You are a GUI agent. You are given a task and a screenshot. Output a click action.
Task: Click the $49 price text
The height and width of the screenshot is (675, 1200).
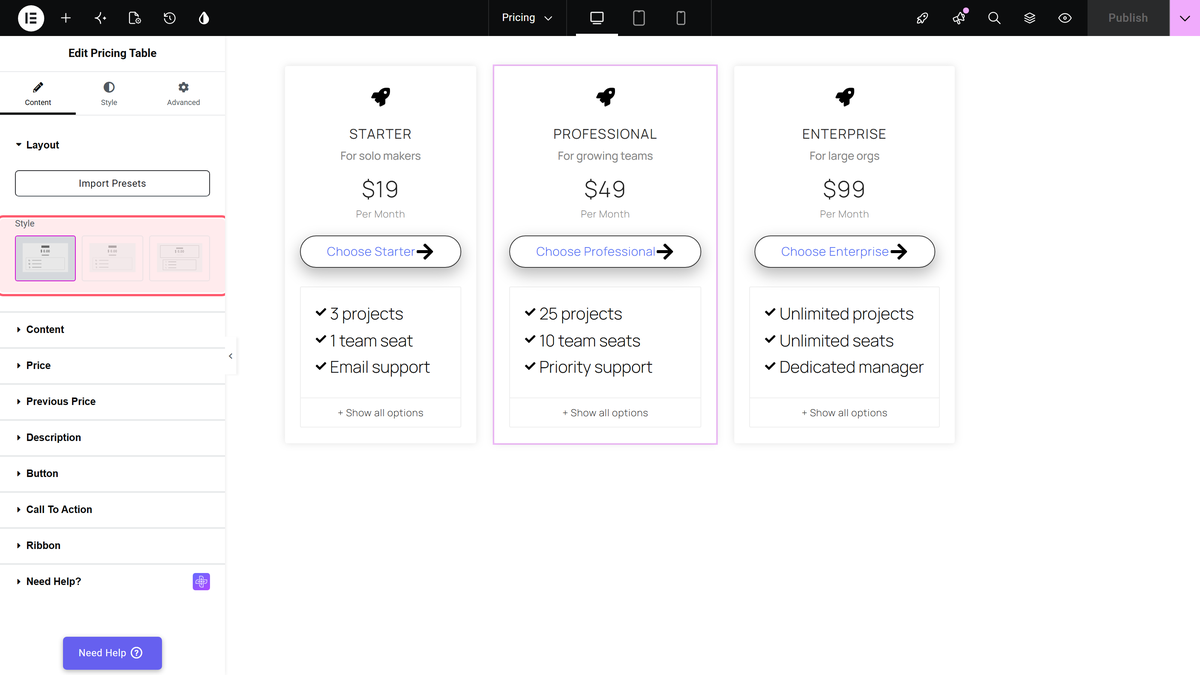point(605,189)
